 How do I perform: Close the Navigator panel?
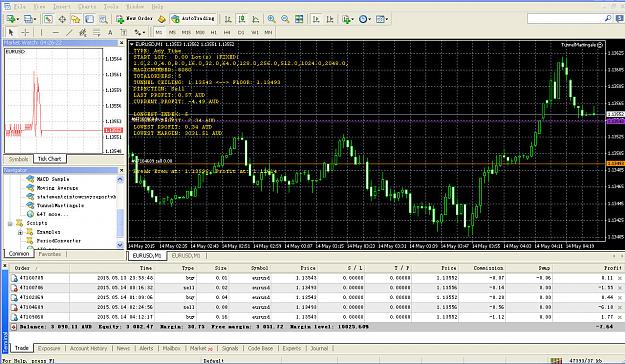coord(122,170)
